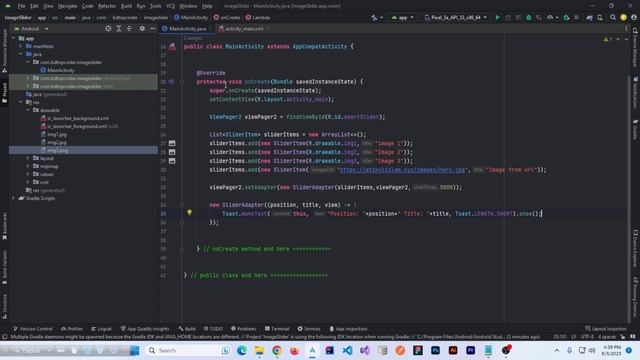This screenshot has width=640, height=360.
Task: Open the Layout Inspector tool window
Action: click(606, 329)
